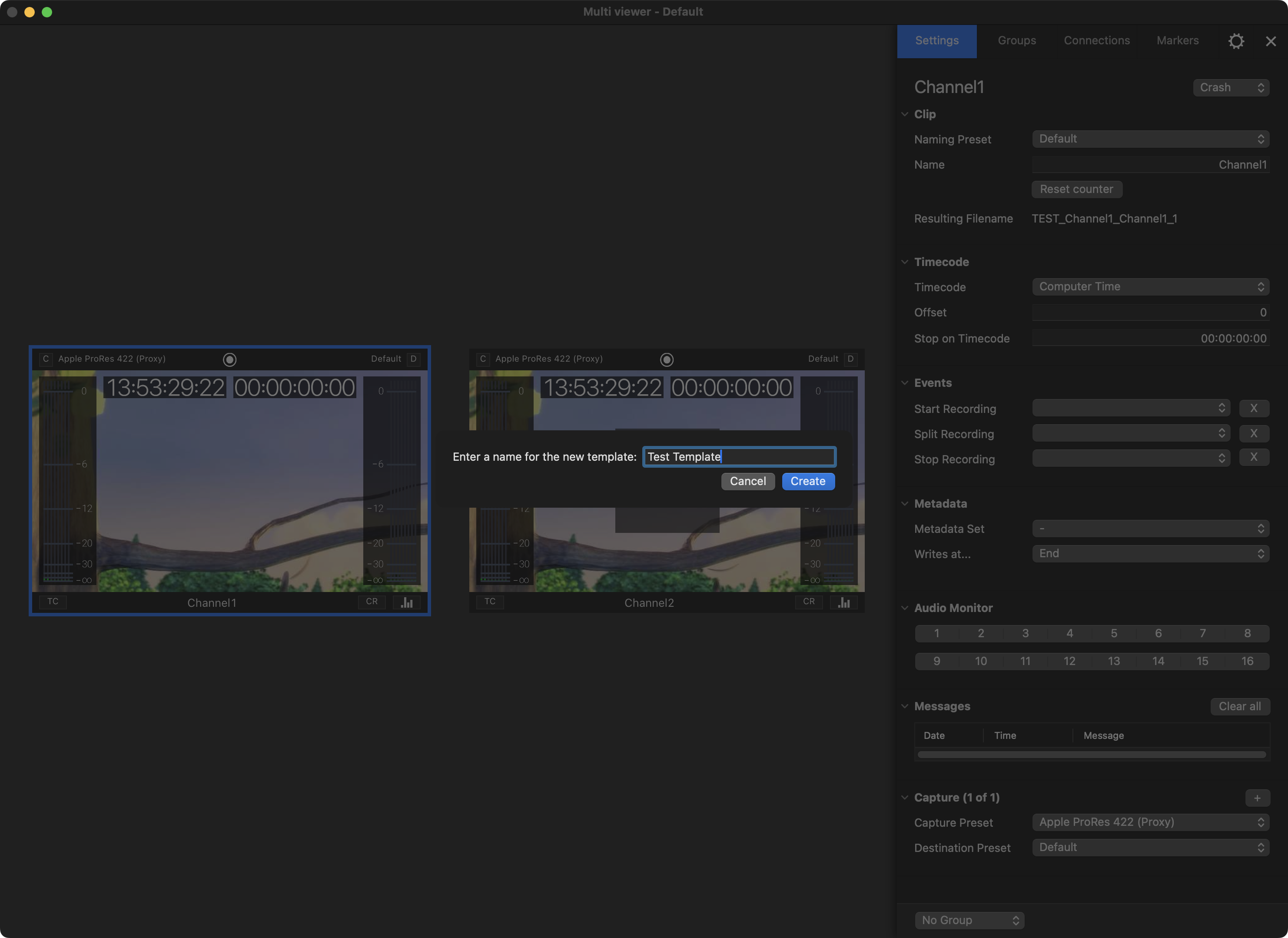This screenshot has width=1288, height=938.
Task: Collapse the Clip section
Action: [x=905, y=114]
